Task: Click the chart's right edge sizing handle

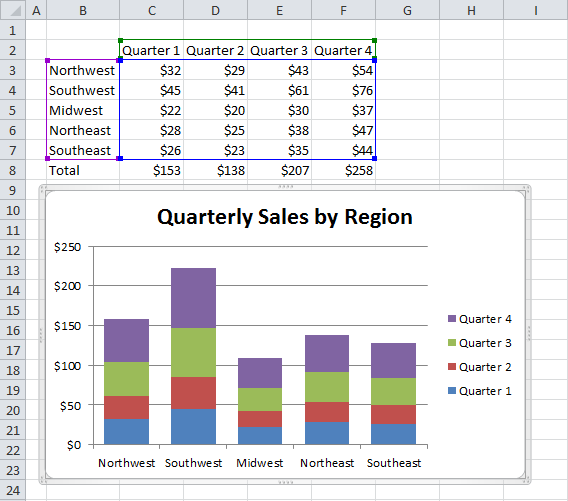Action: (529, 334)
